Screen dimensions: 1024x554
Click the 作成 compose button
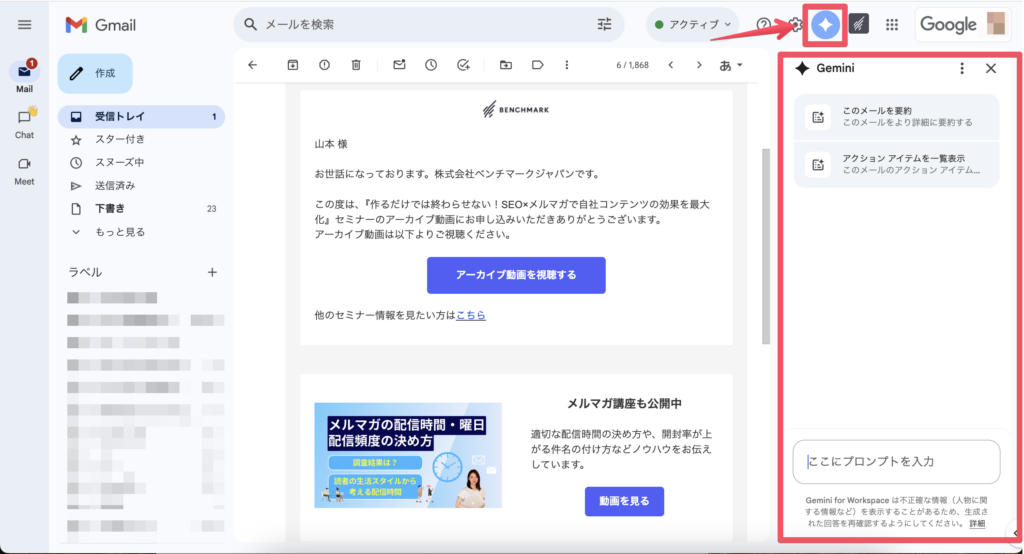tap(95, 73)
